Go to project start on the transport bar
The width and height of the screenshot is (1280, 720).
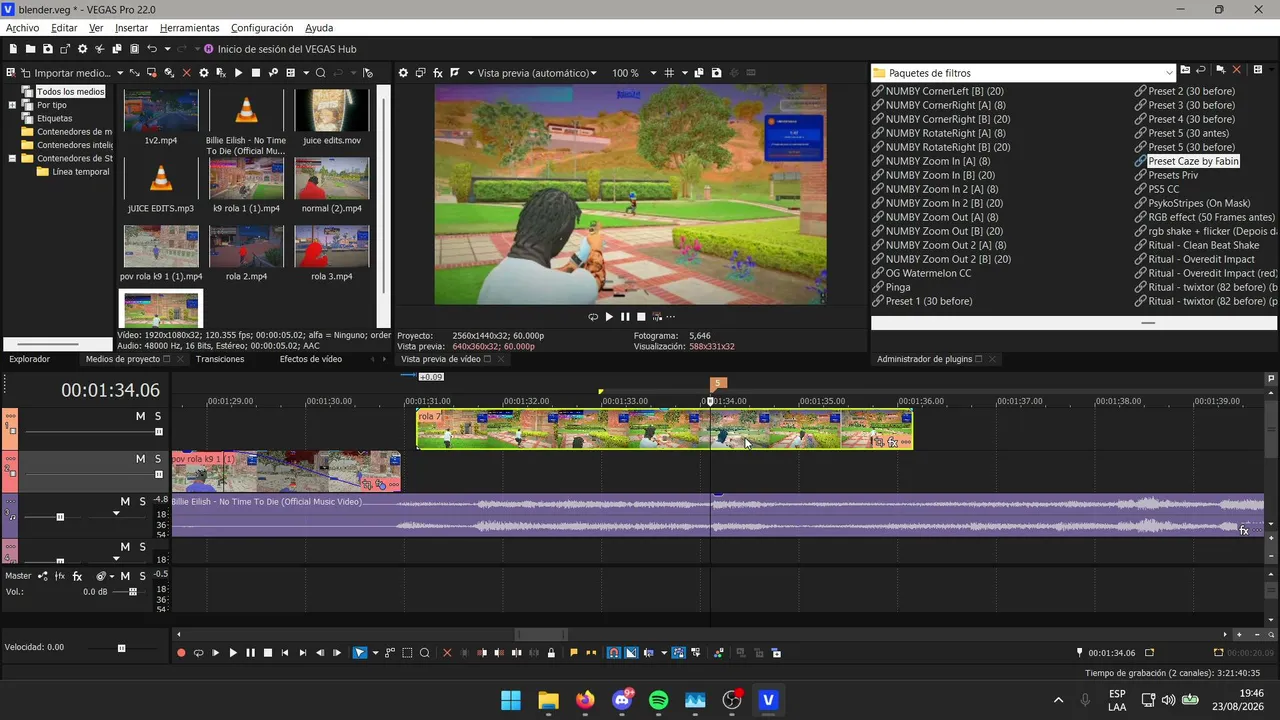[285, 653]
